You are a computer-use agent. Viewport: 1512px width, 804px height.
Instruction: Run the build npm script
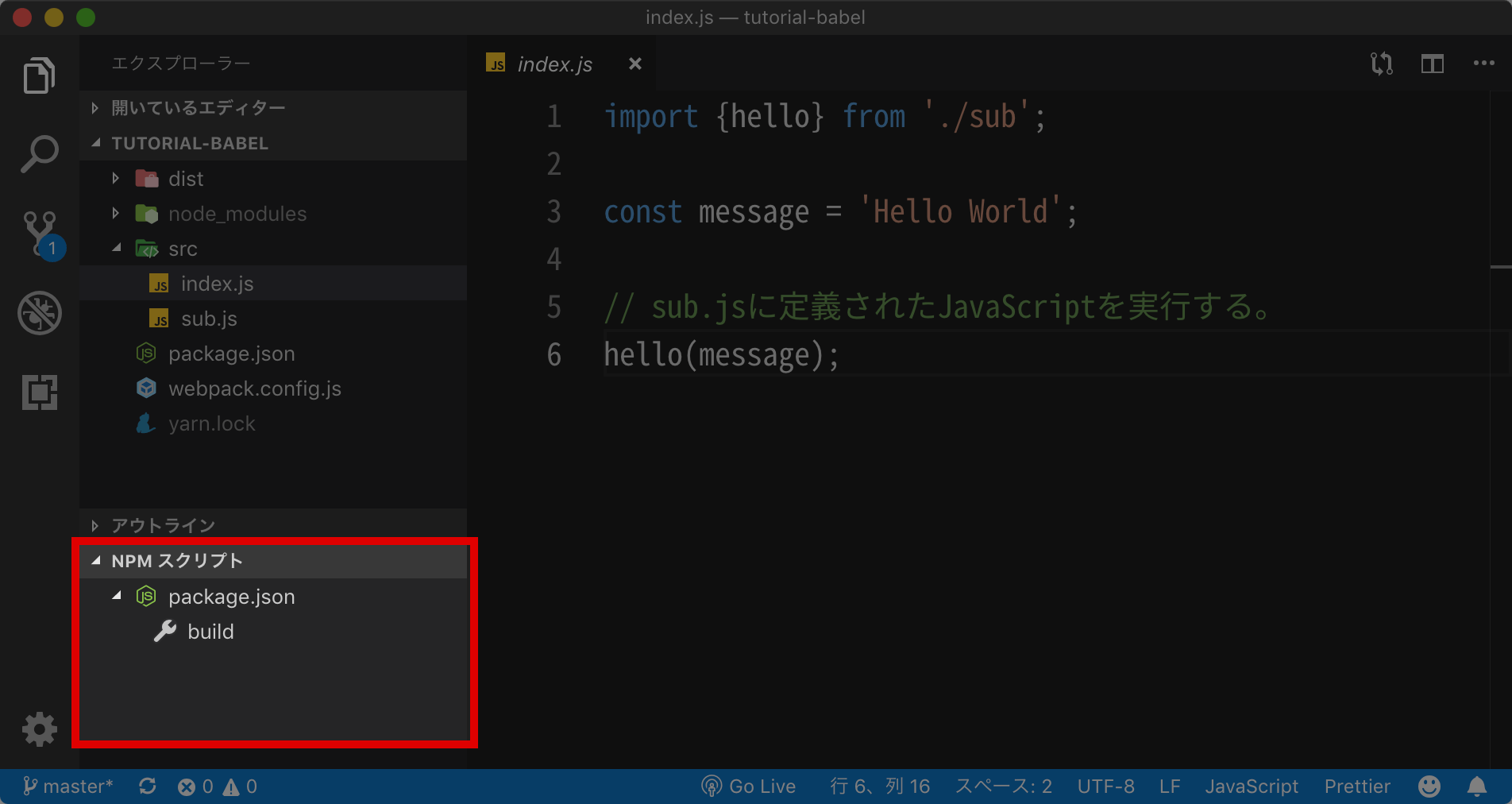210,632
